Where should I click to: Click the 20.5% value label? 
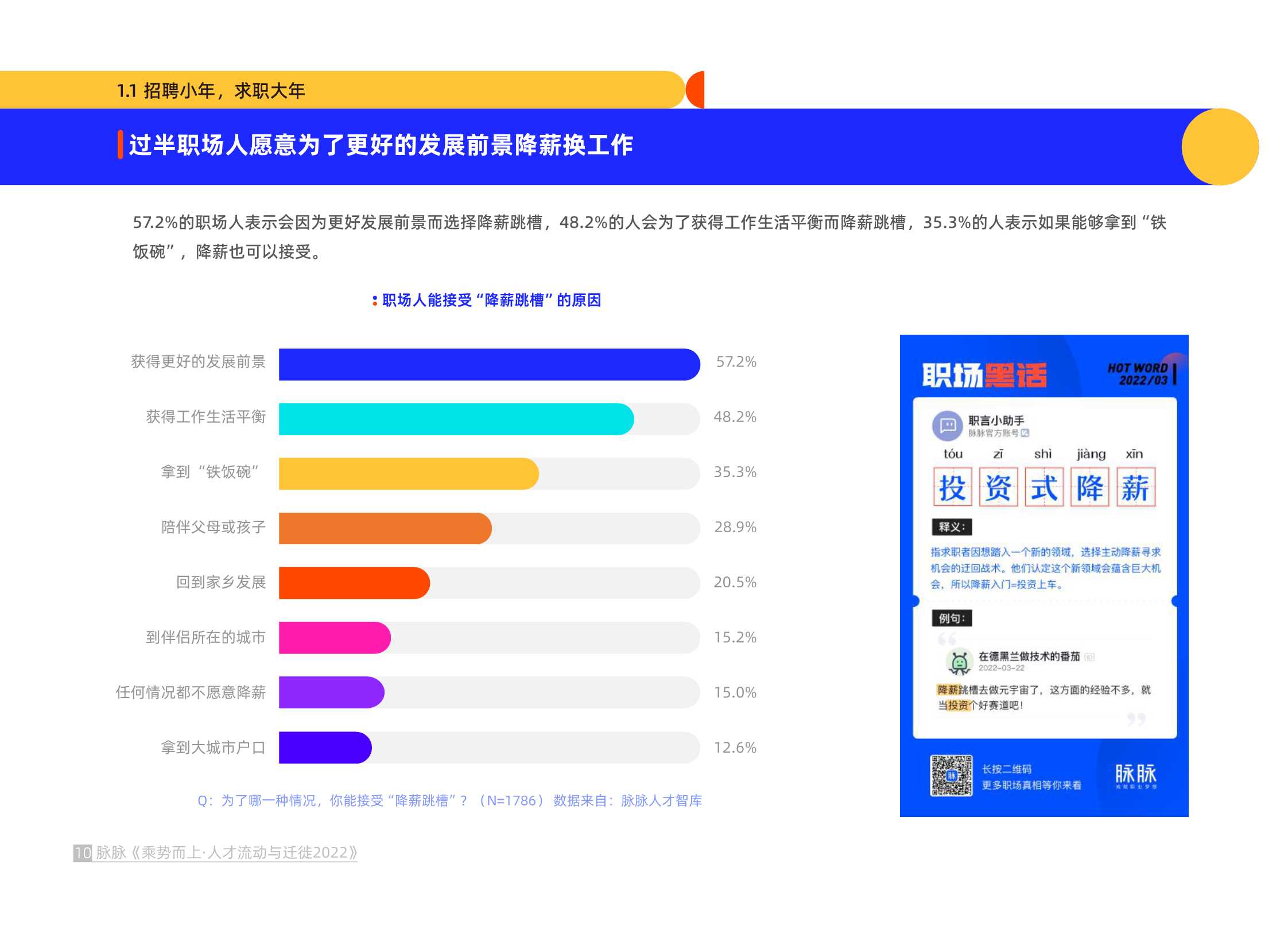pos(735,583)
